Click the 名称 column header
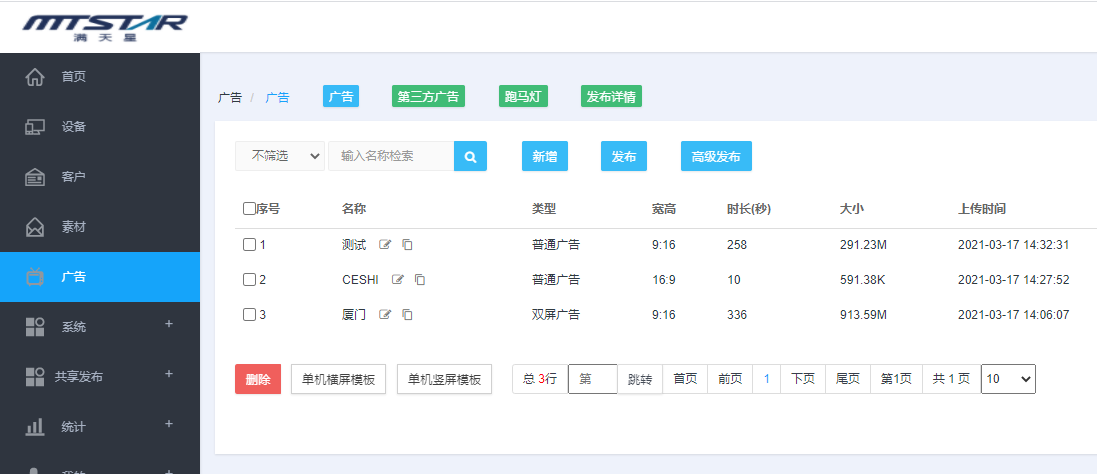 pos(354,208)
